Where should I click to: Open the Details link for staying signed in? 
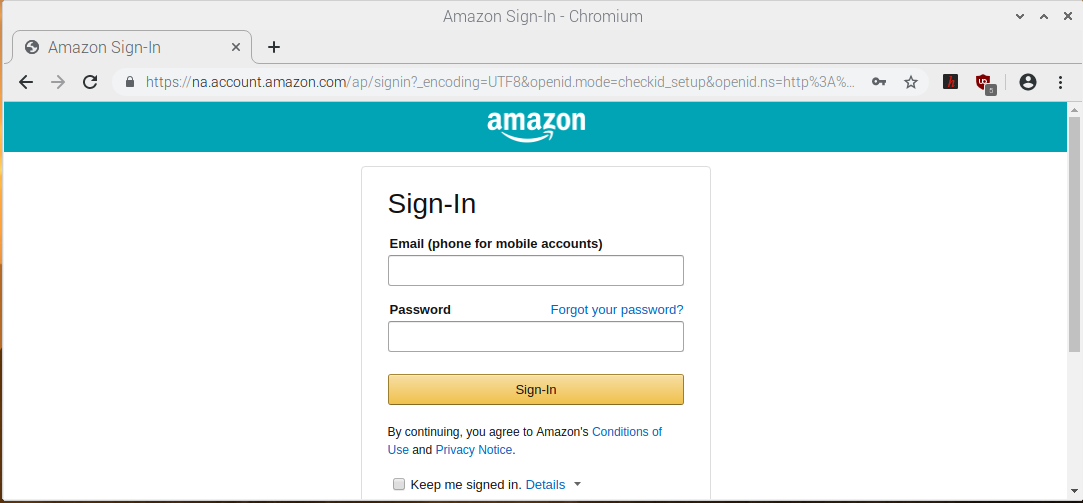click(x=545, y=484)
